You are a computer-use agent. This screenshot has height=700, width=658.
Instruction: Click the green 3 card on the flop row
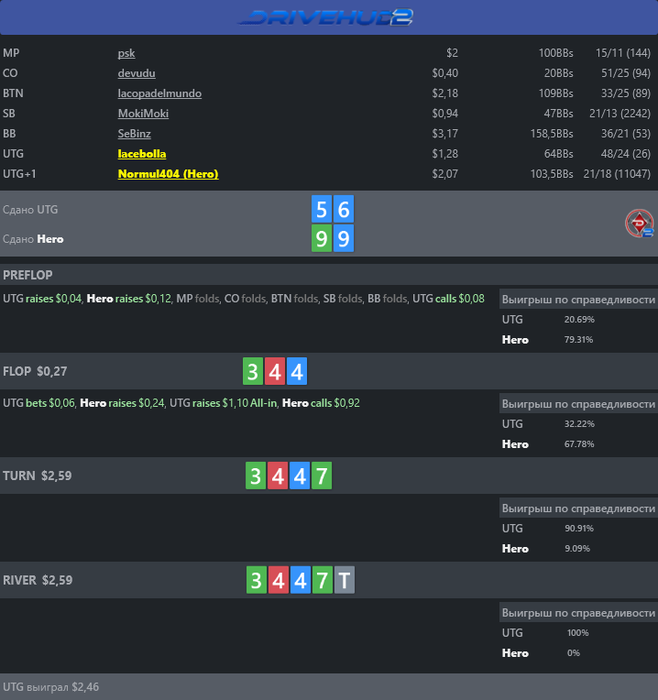[x=253, y=373]
